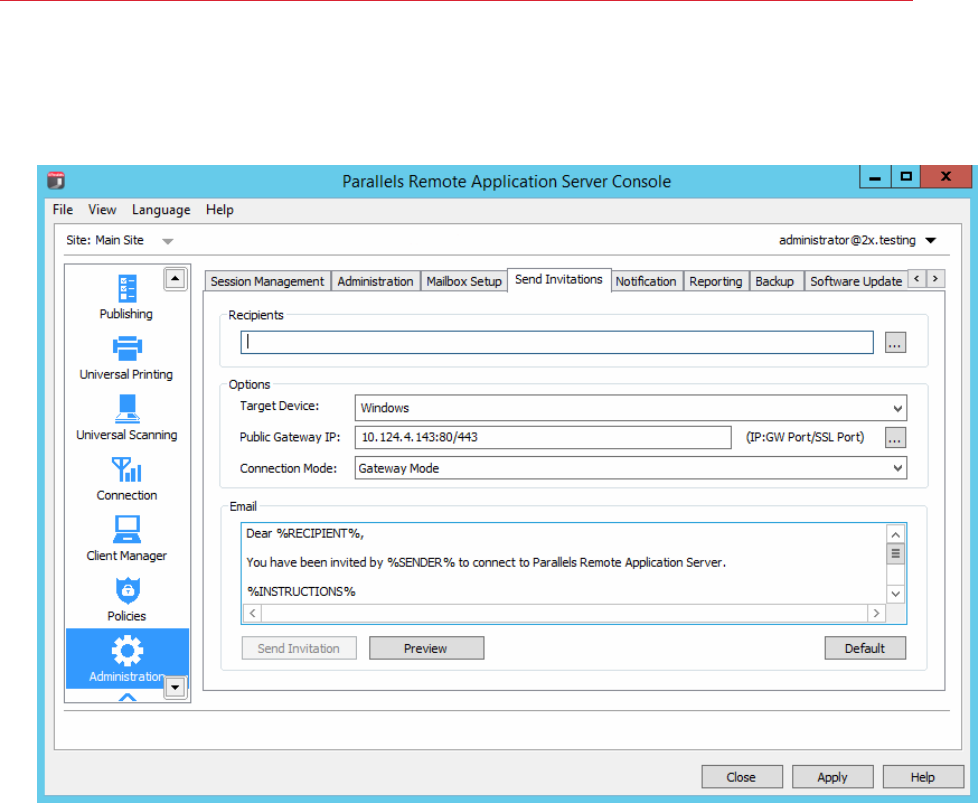Click the Send Invitation button
The width and height of the screenshot is (978, 803).
coord(299,648)
